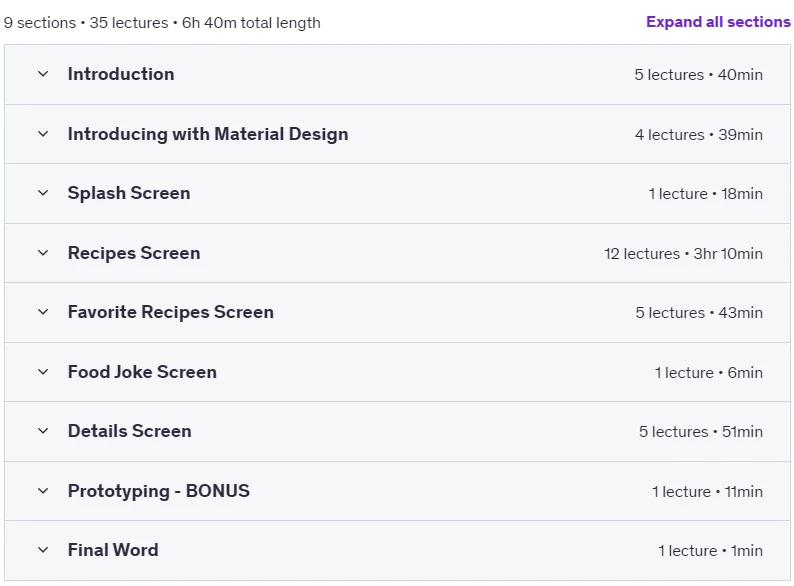Click the Details Screen section title
The width and height of the screenshot is (794, 586).
[130, 431]
